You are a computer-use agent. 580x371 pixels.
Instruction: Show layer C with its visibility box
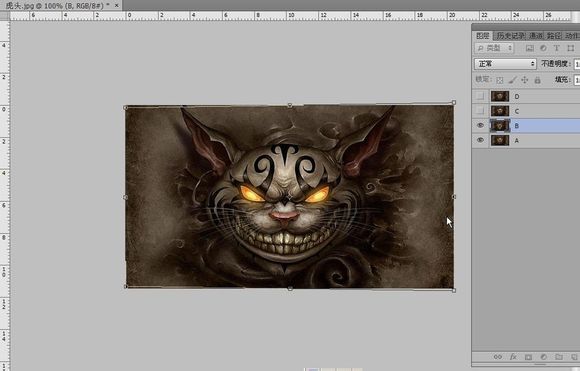[x=480, y=111]
